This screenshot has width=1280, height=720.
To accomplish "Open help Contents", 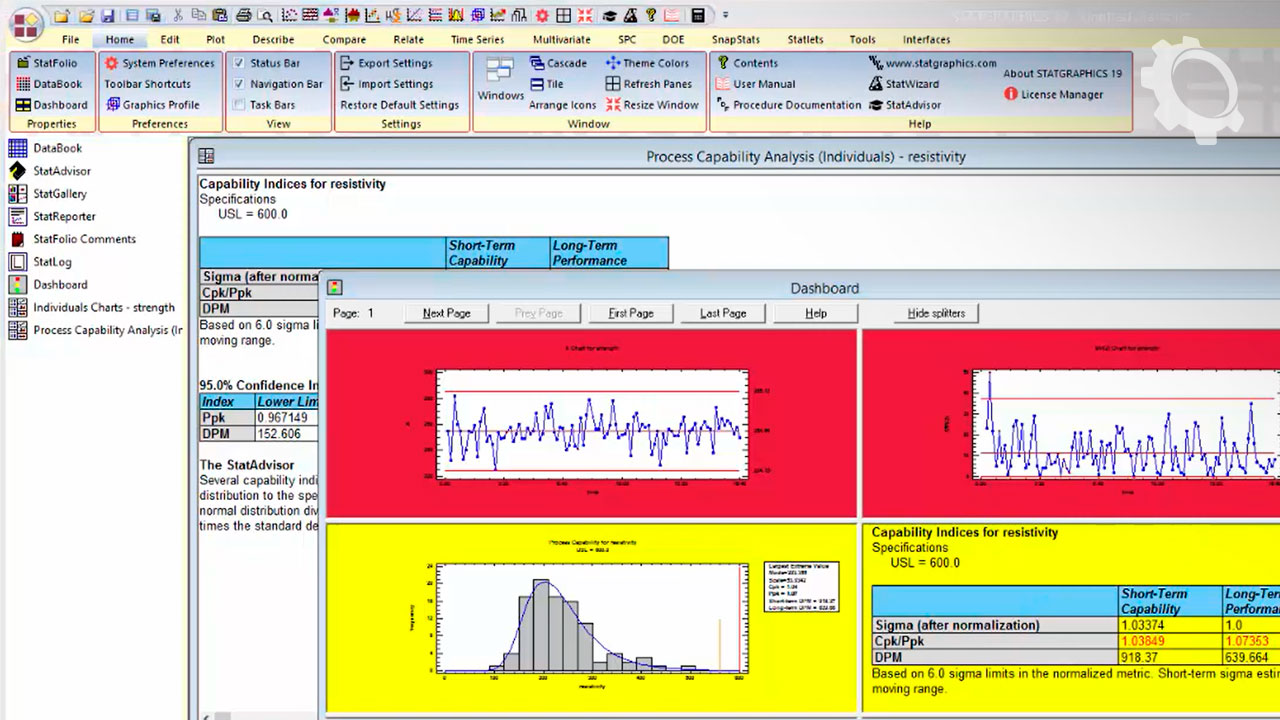I will pyautogui.click(x=747, y=63).
